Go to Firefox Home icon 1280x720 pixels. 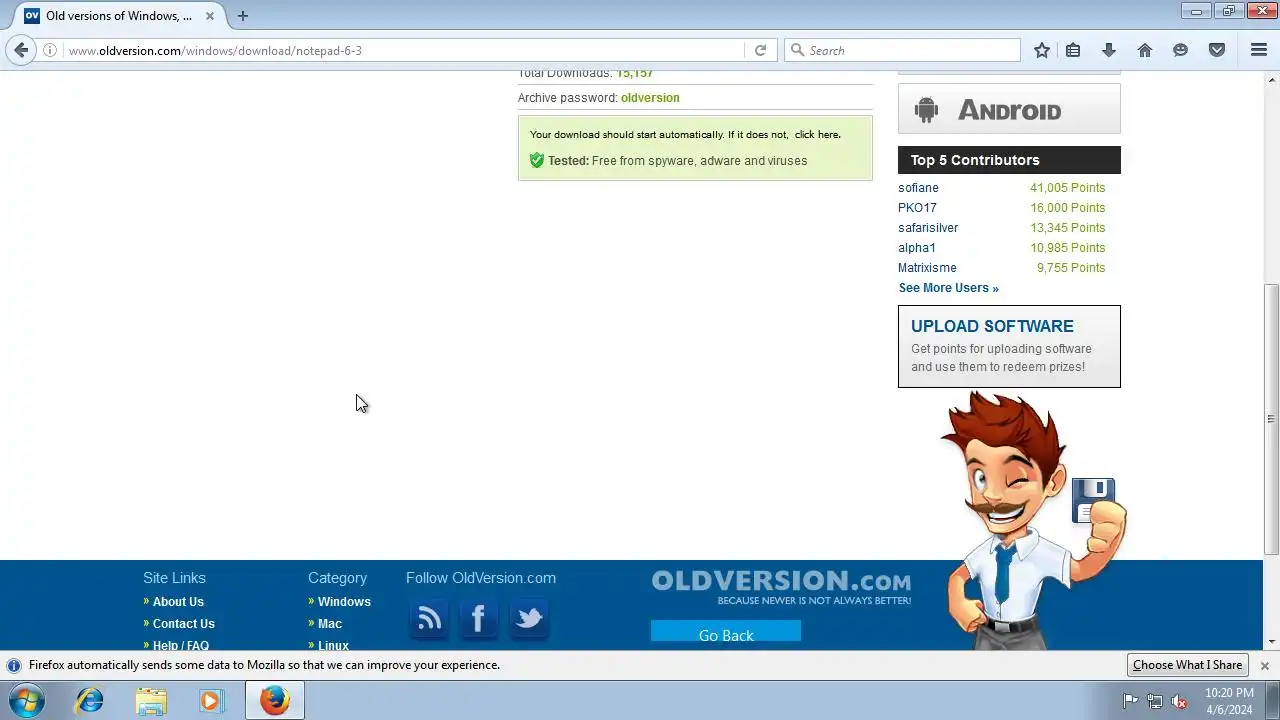(x=1145, y=50)
